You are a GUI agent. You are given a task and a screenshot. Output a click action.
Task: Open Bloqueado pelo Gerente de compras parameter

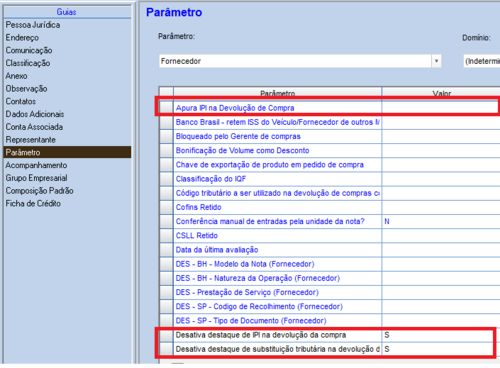[x=238, y=136]
